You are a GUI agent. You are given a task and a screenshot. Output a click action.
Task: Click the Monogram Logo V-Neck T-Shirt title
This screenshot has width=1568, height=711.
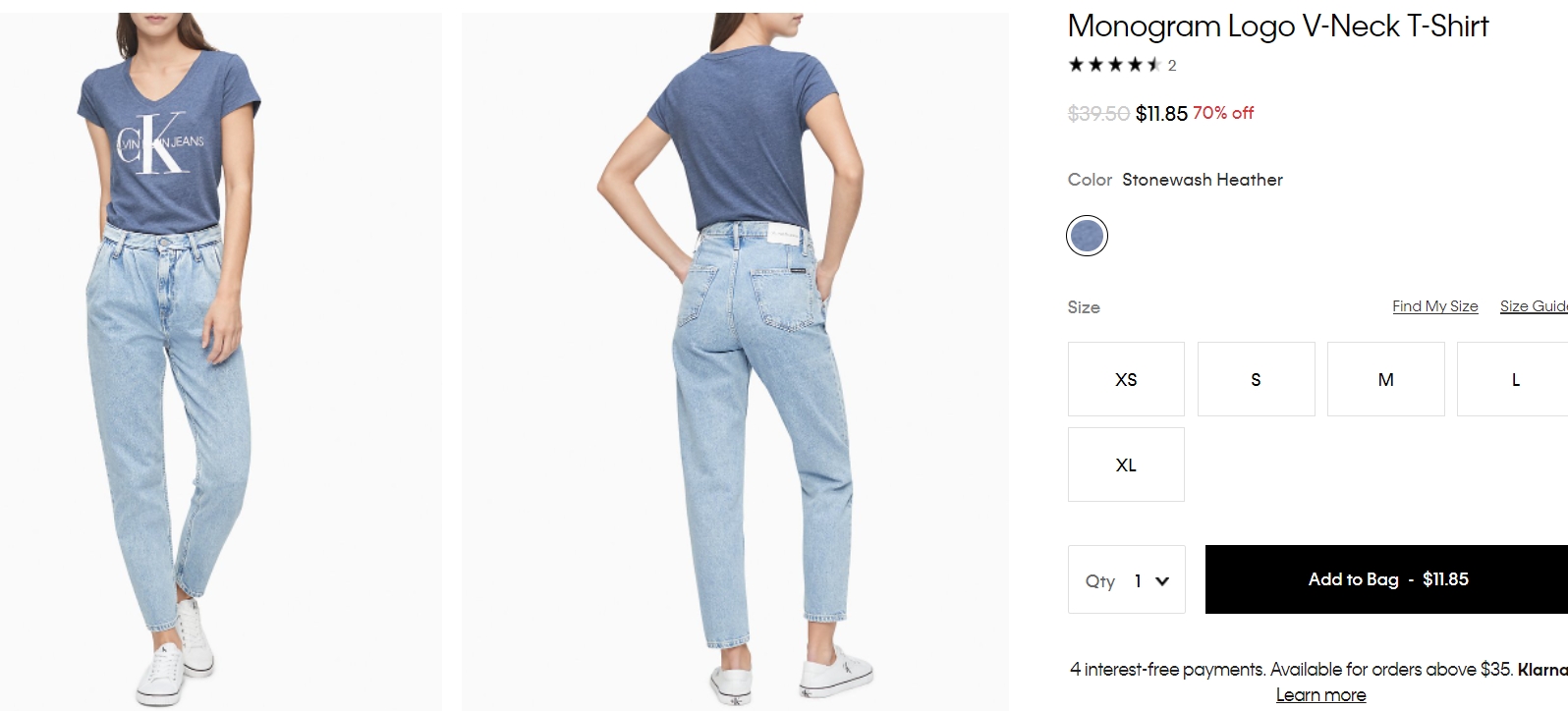coord(1278,27)
